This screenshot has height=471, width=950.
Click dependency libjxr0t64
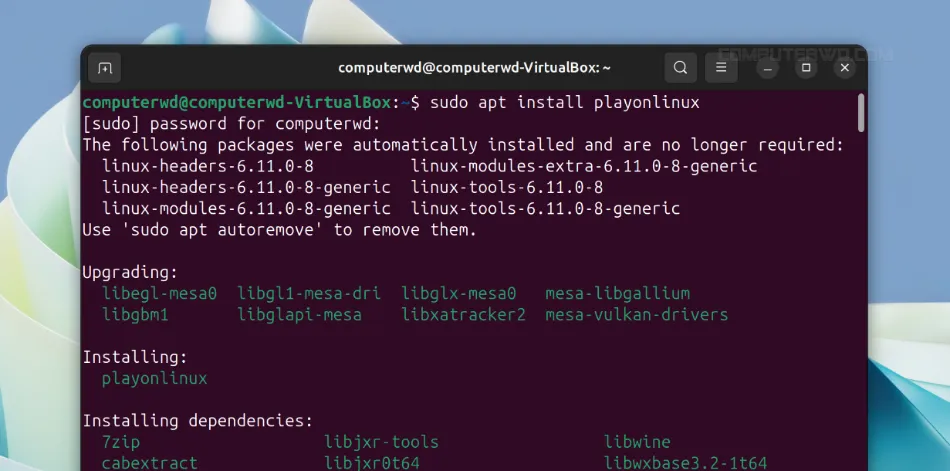(x=371, y=463)
